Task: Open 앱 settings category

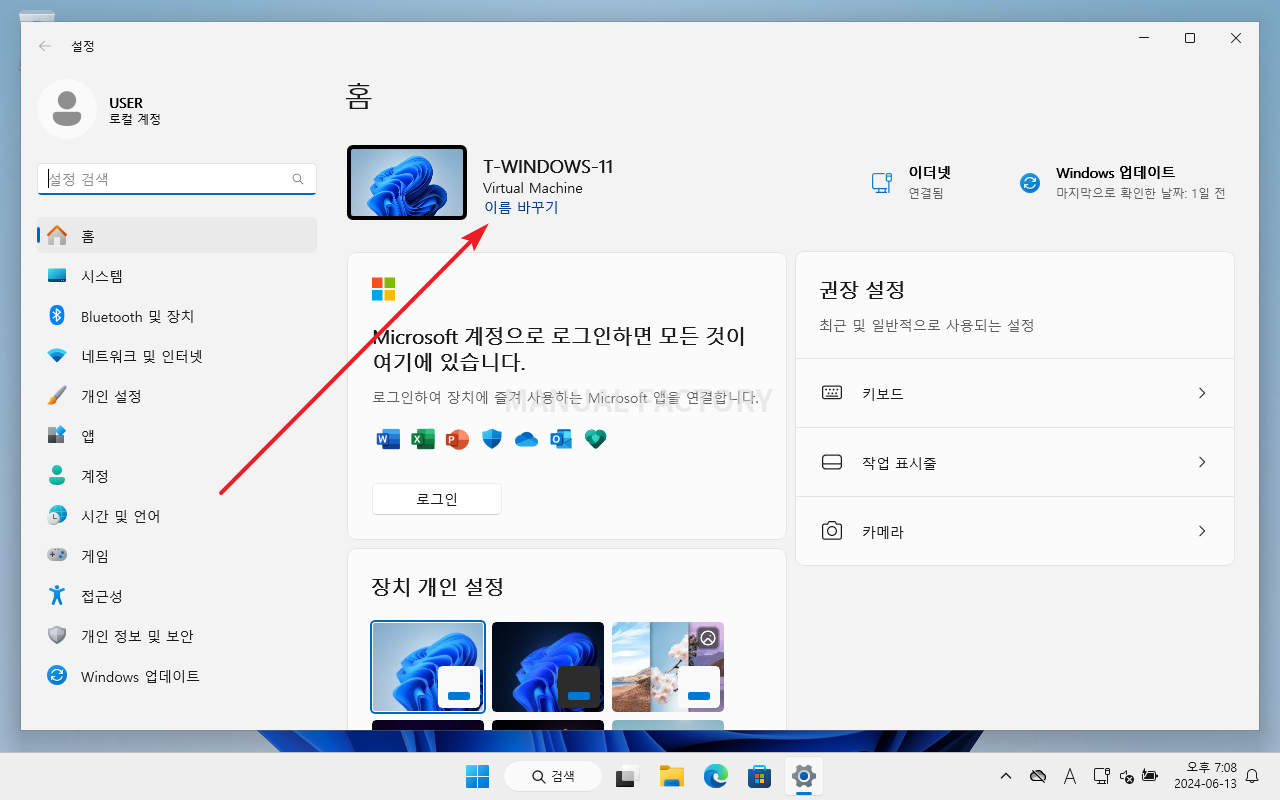Action: click(177, 436)
